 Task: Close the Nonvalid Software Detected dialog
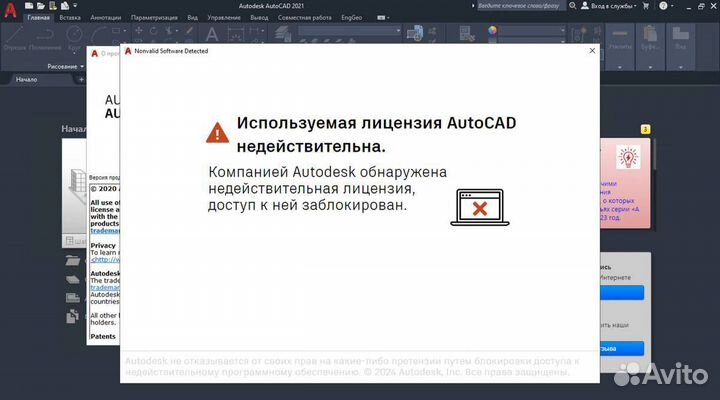pyautogui.click(x=591, y=50)
